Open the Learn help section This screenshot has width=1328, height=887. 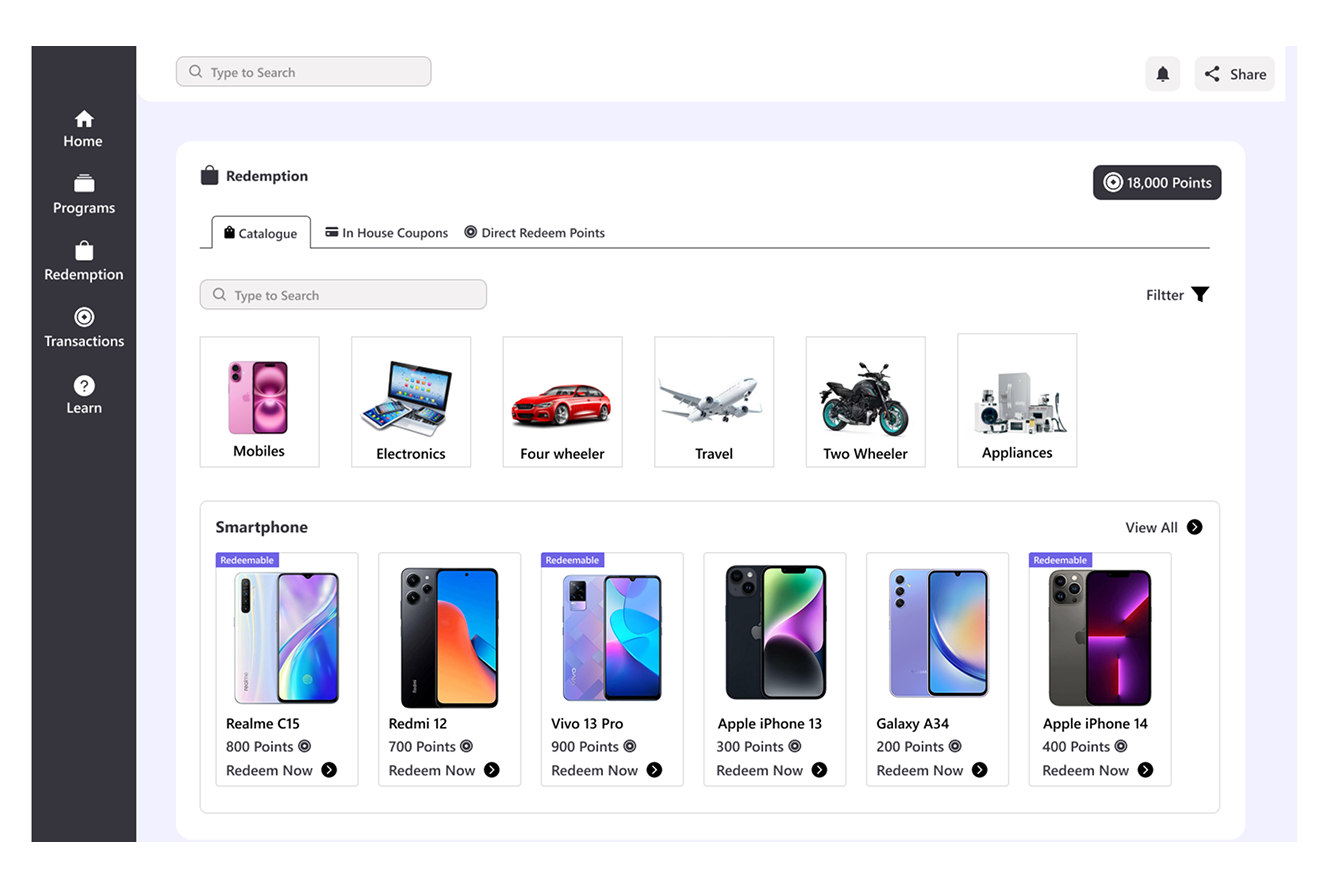click(84, 396)
